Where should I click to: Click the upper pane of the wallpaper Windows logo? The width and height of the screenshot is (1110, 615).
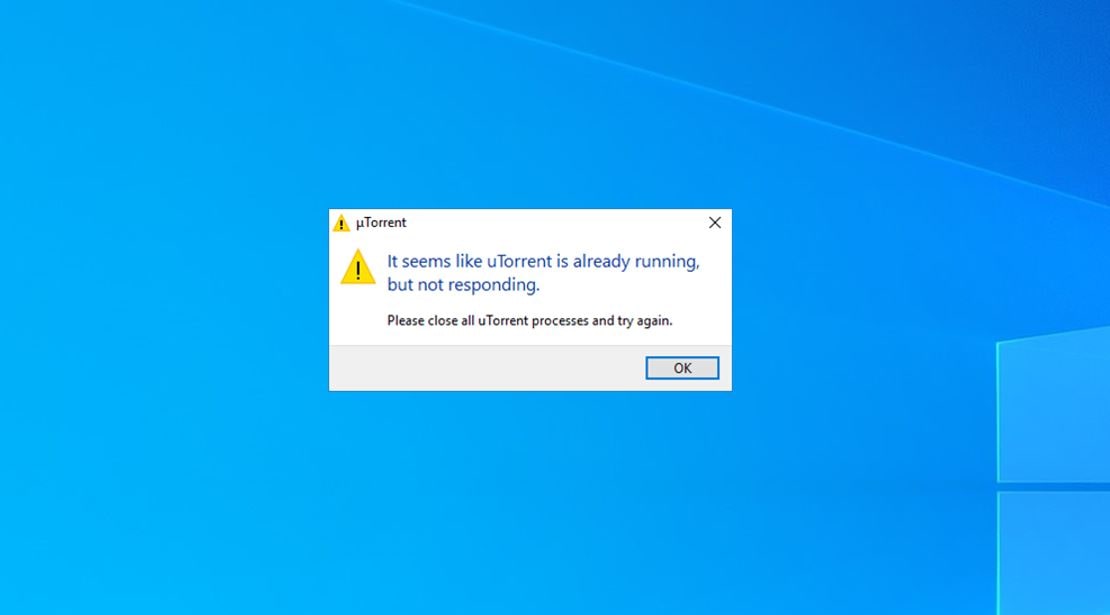pyautogui.click(x=1053, y=405)
